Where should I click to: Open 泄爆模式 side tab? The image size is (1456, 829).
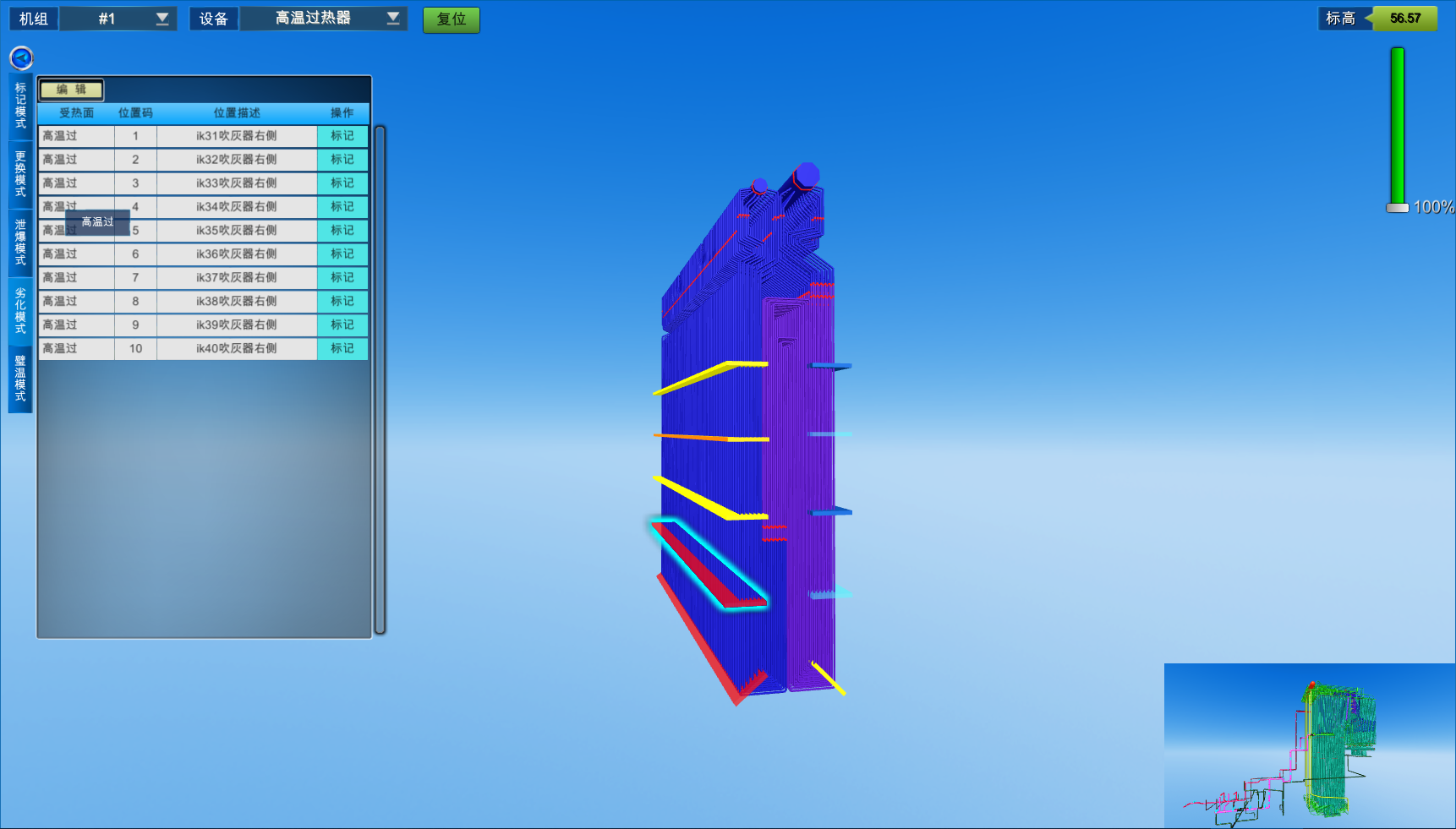coord(20,243)
